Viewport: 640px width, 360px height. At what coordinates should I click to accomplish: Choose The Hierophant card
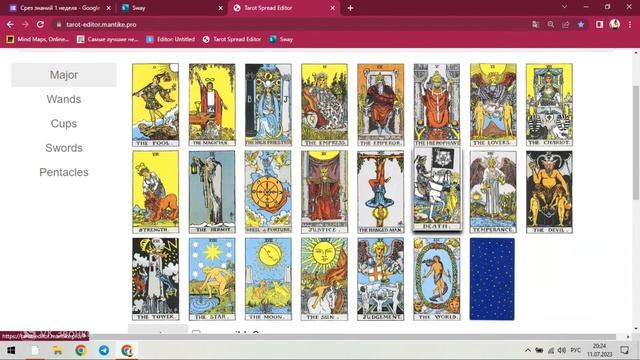click(x=437, y=105)
